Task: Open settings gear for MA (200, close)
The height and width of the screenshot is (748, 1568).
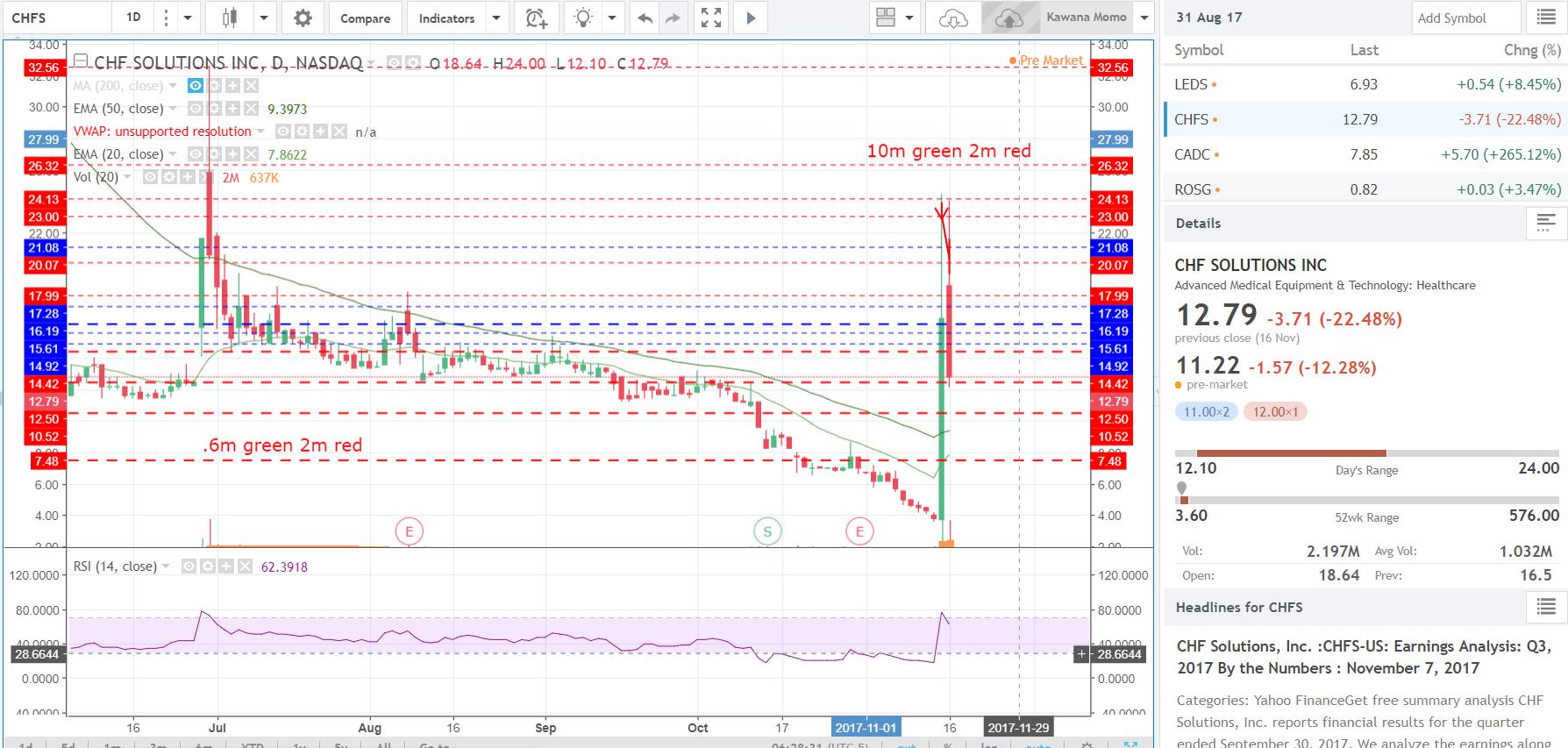Action: click(215, 86)
